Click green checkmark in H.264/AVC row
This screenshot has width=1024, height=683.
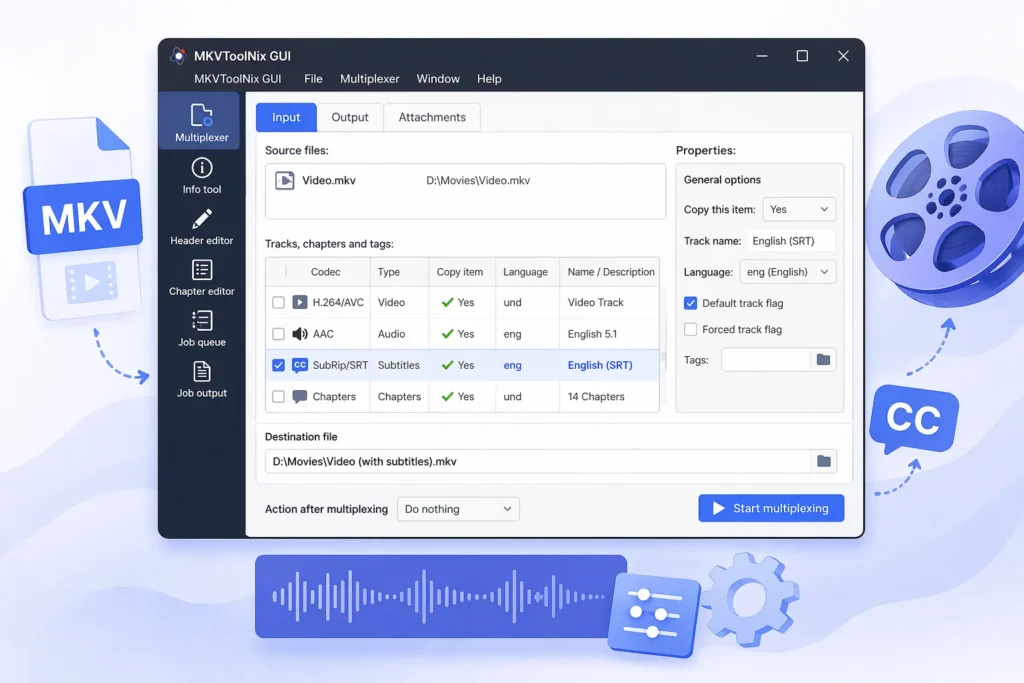447,302
